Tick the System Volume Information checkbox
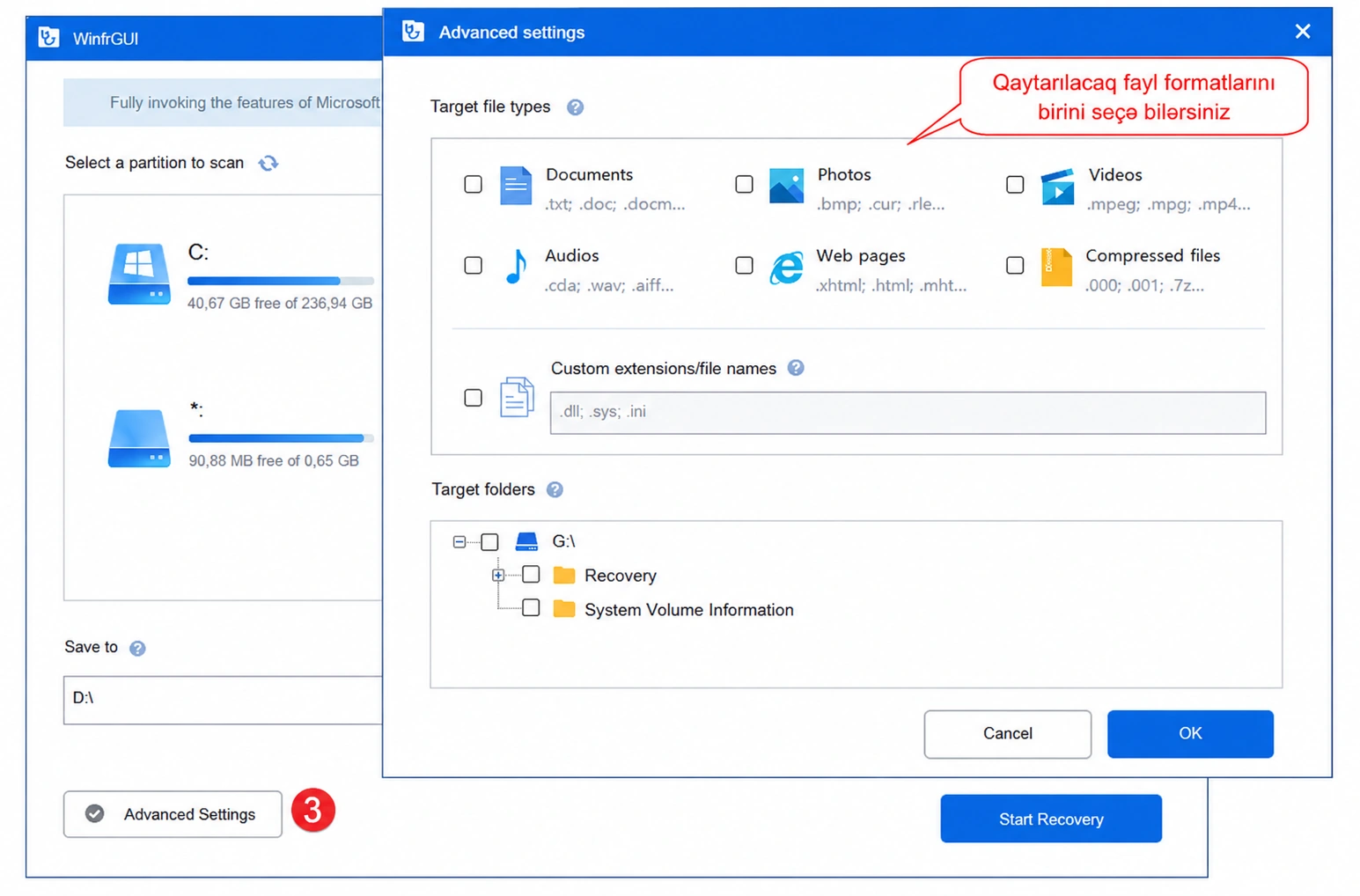 tap(531, 608)
